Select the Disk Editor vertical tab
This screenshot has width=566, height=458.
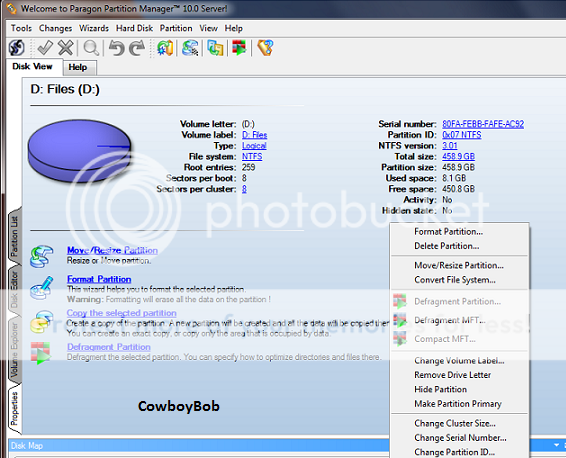coord(14,291)
